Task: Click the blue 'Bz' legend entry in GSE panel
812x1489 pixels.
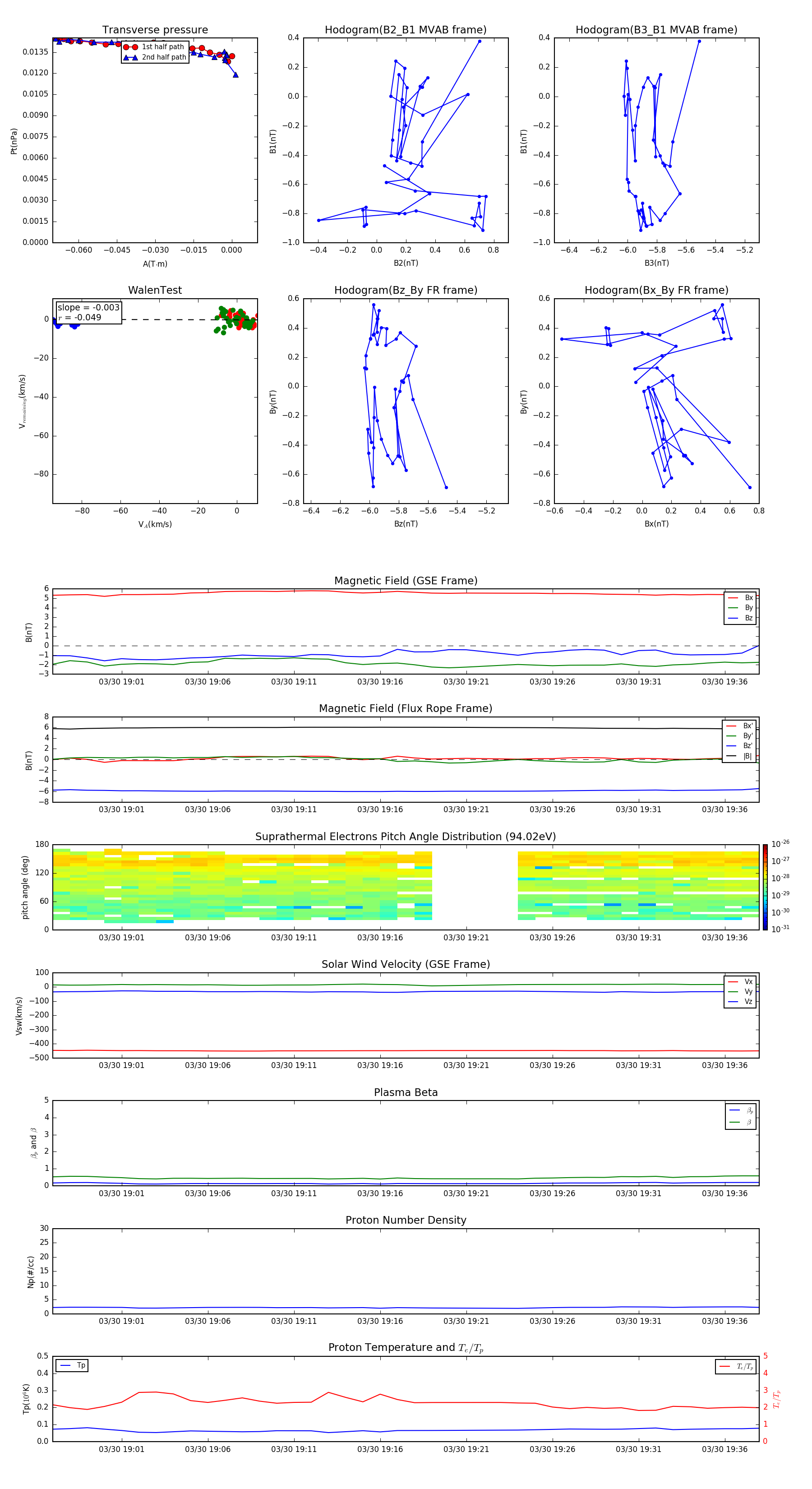Action: click(x=740, y=618)
